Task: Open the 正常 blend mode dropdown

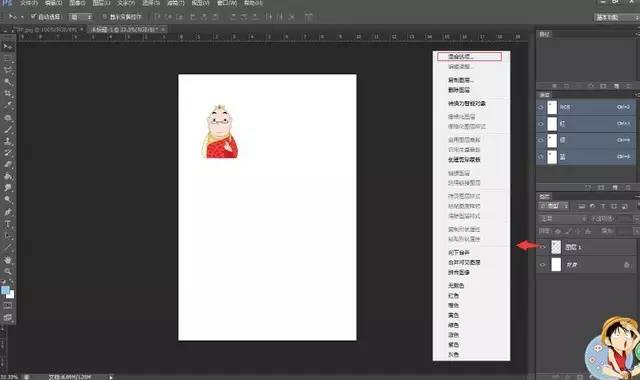Action: pos(563,219)
